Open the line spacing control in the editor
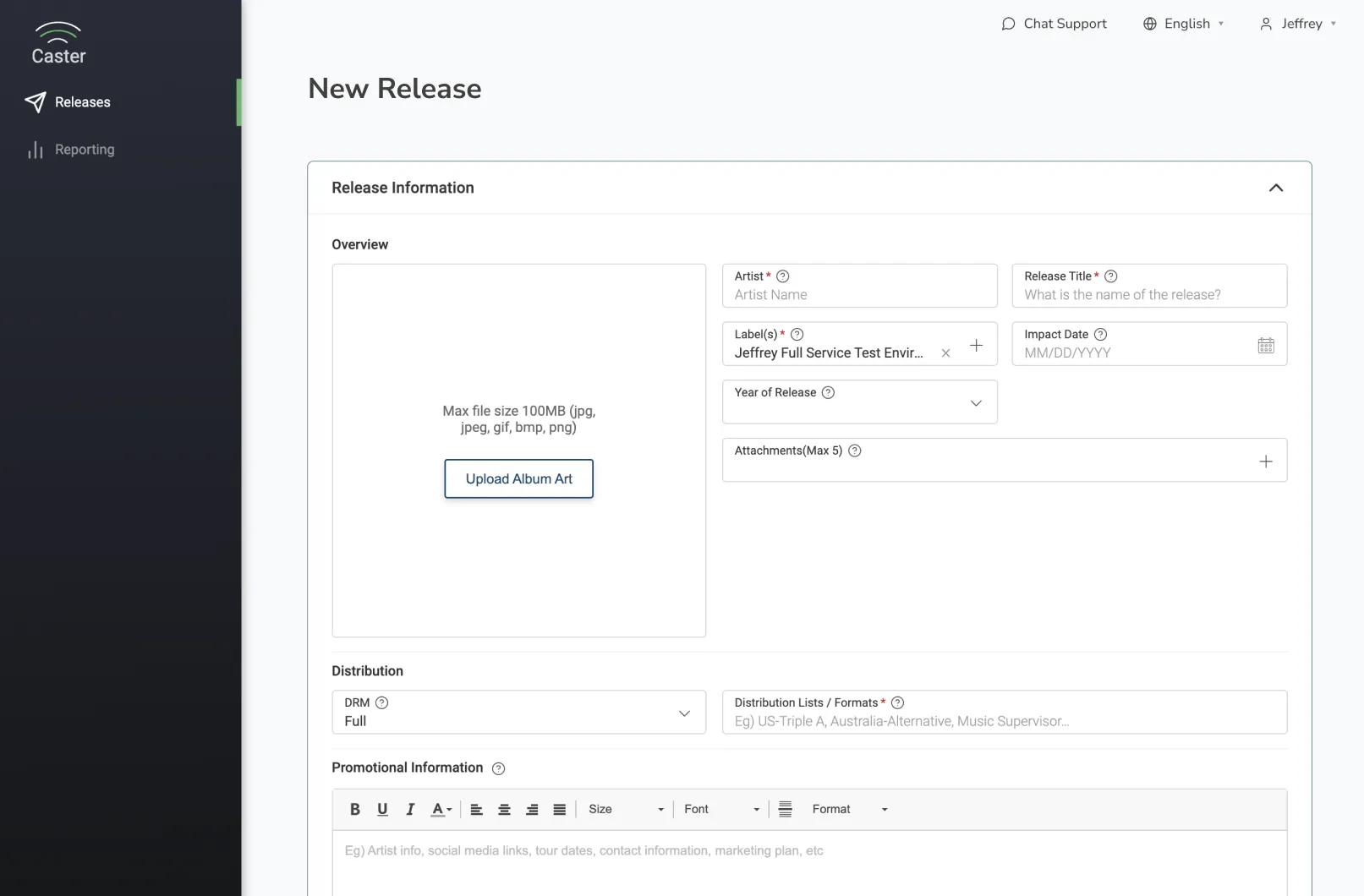The image size is (1364, 896). (785, 809)
